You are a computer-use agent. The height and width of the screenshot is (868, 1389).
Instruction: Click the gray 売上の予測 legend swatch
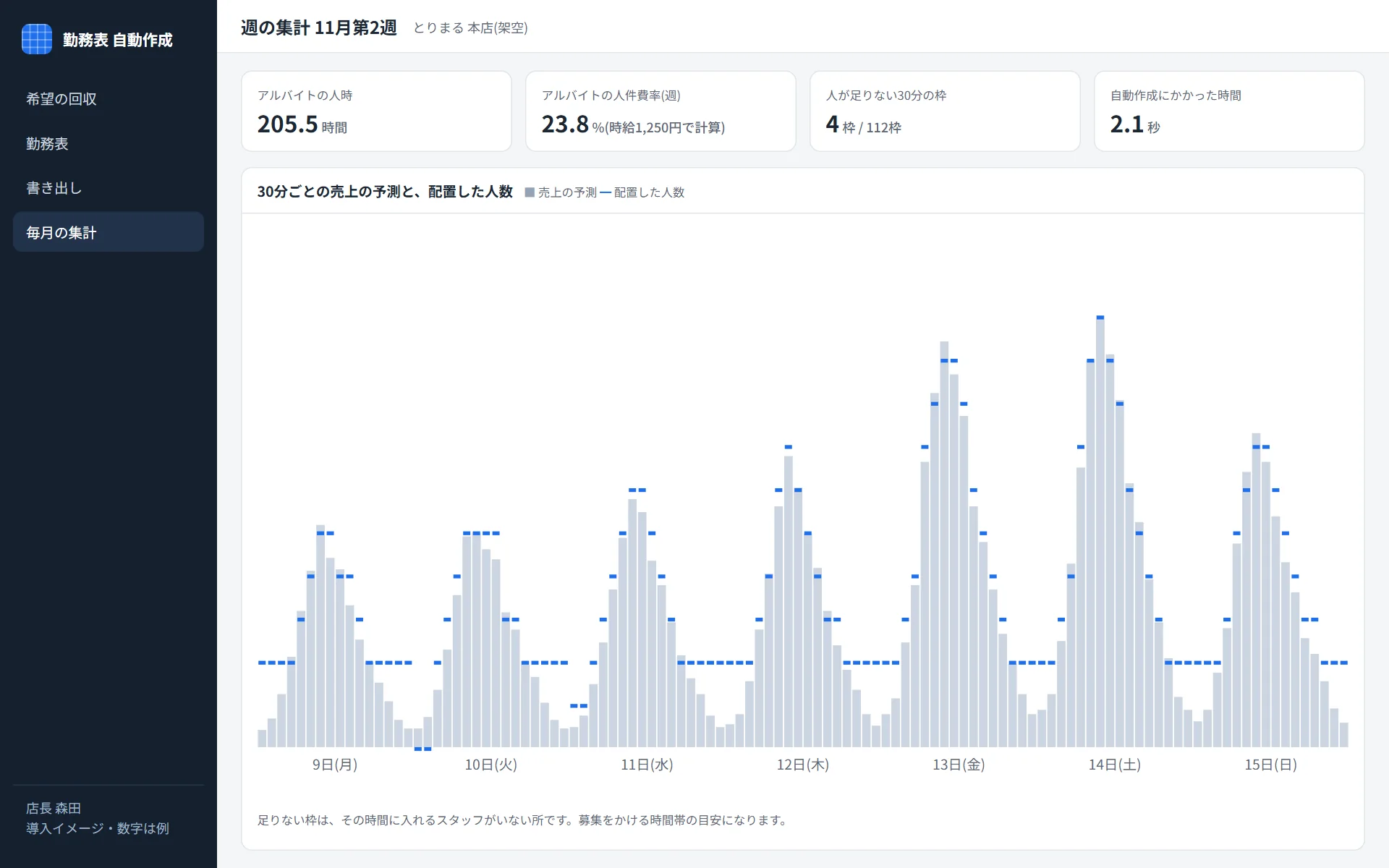(x=530, y=192)
